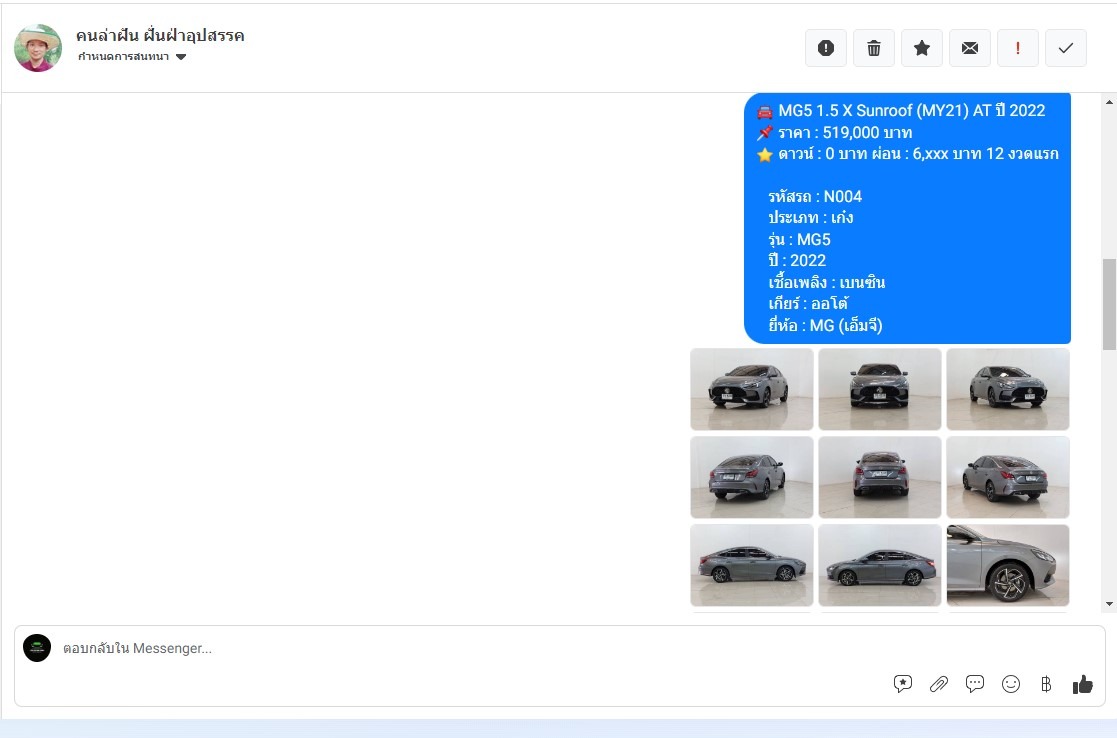This screenshot has height=738, width=1117.
Task: Click the รหัสรถ : N004 line
Action: pyautogui.click(x=815, y=197)
